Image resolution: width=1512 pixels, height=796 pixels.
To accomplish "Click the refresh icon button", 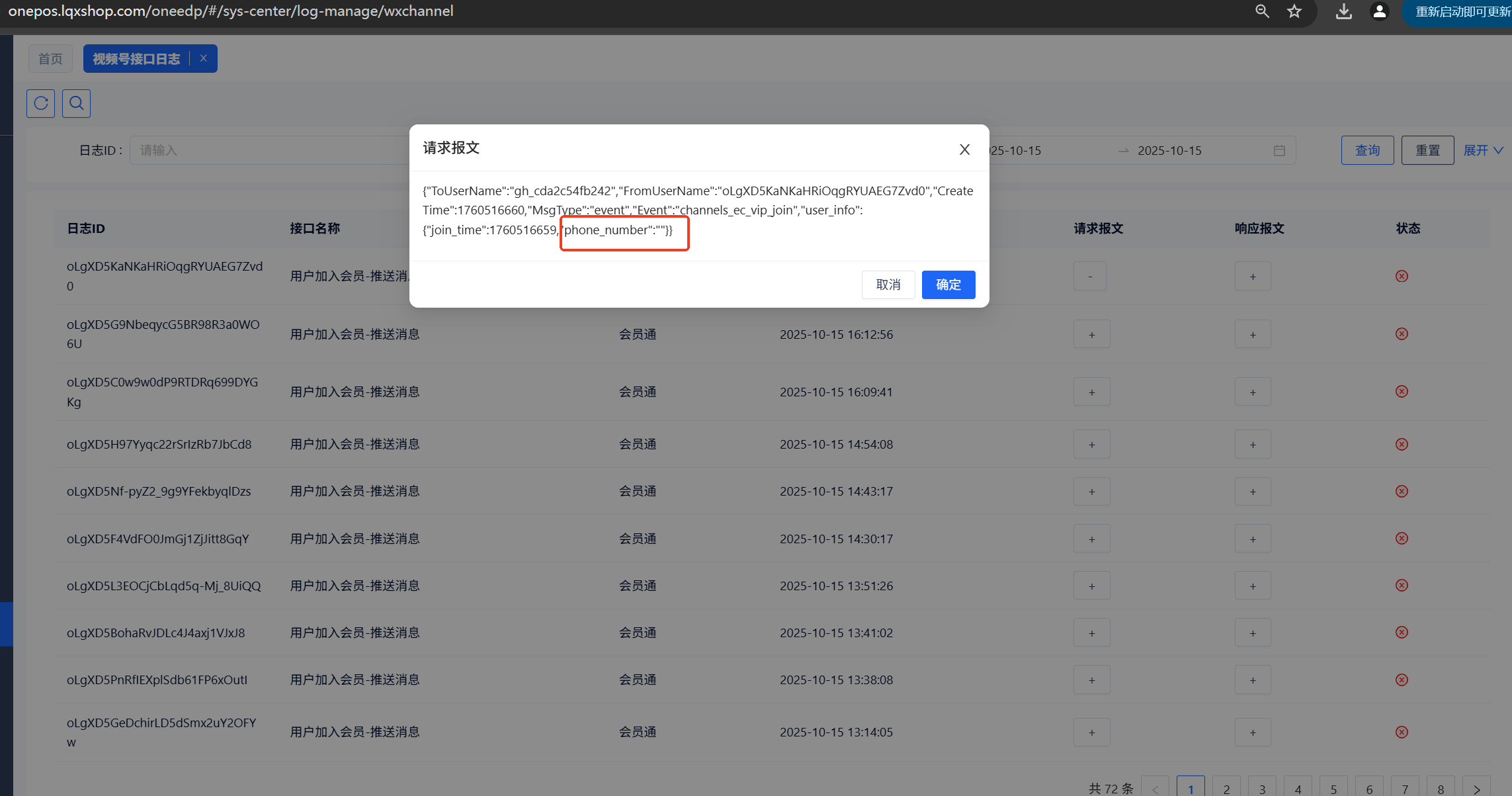I will click(x=41, y=103).
